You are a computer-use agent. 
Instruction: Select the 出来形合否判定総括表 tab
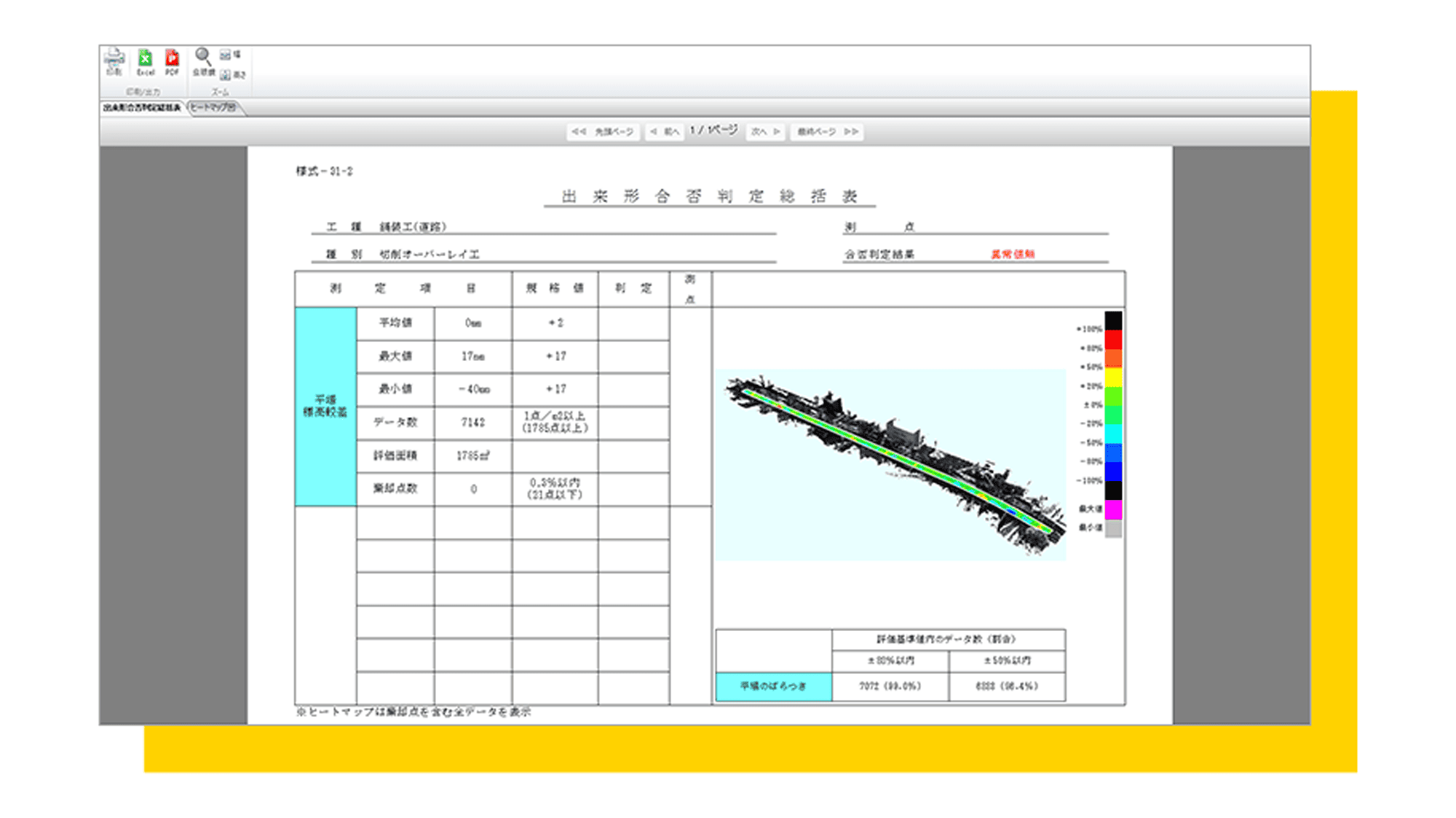(142, 108)
